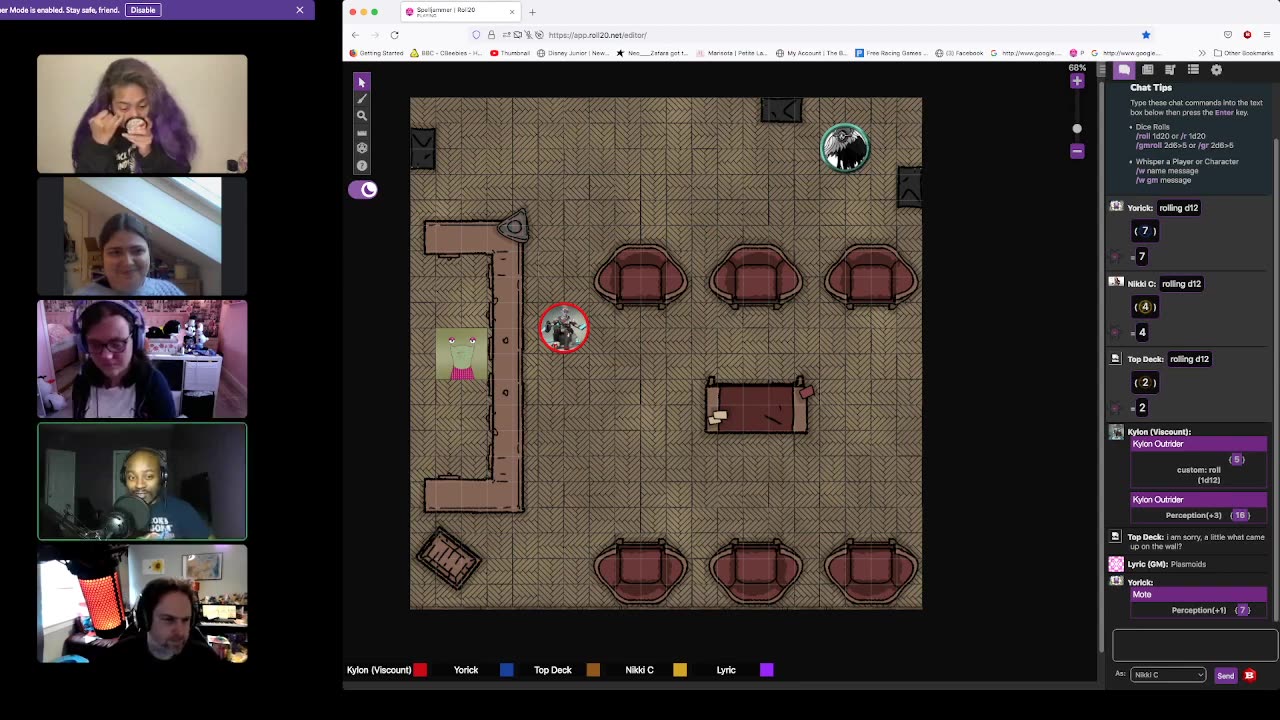Click the bookmark star icon
The height and width of the screenshot is (720, 1280).
coord(1146,35)
